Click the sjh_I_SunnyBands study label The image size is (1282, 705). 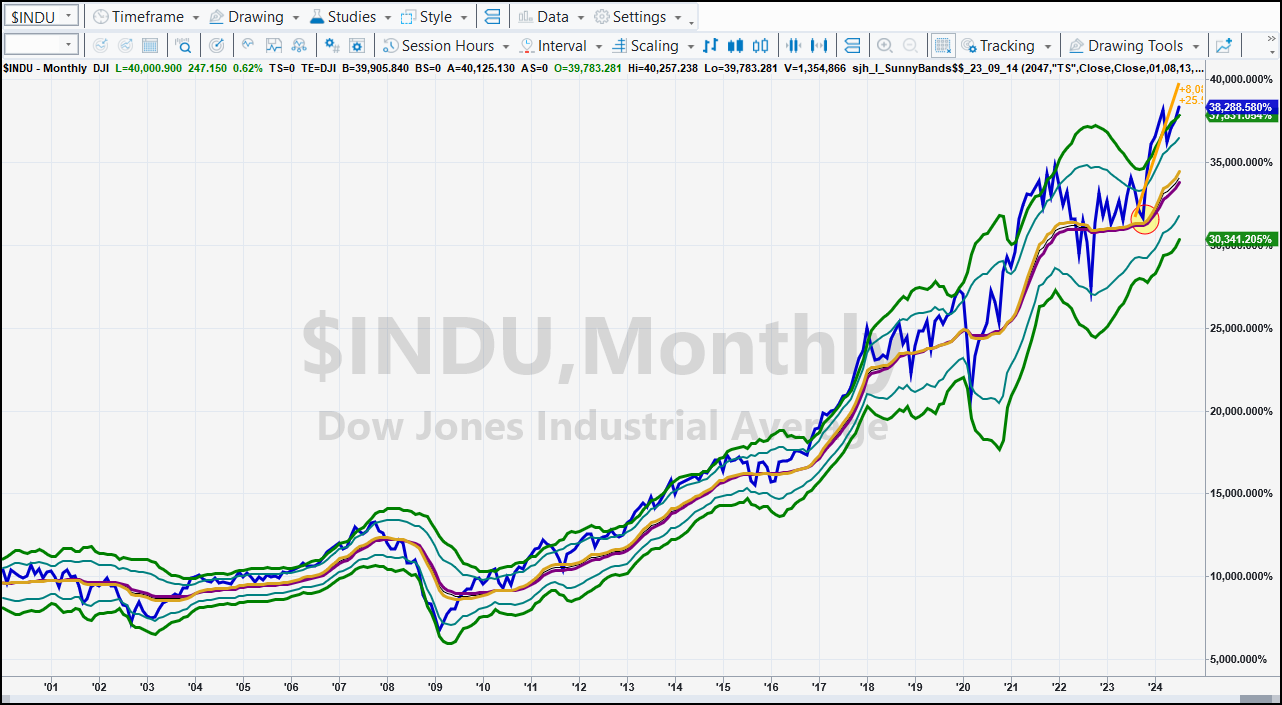[x=1028, y=68]
